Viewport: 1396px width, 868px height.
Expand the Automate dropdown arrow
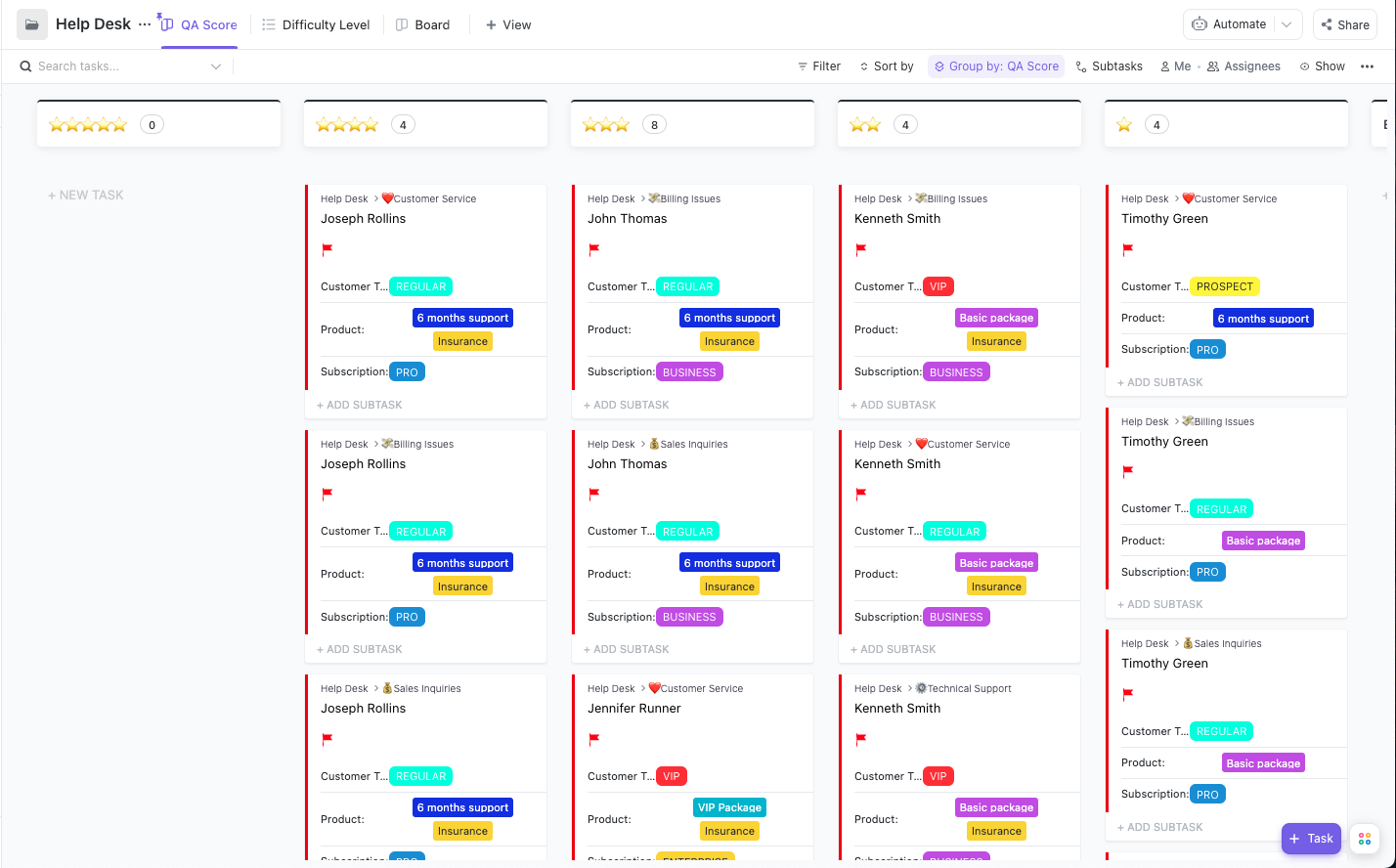pyautogui.click(x=1286, y=23)
